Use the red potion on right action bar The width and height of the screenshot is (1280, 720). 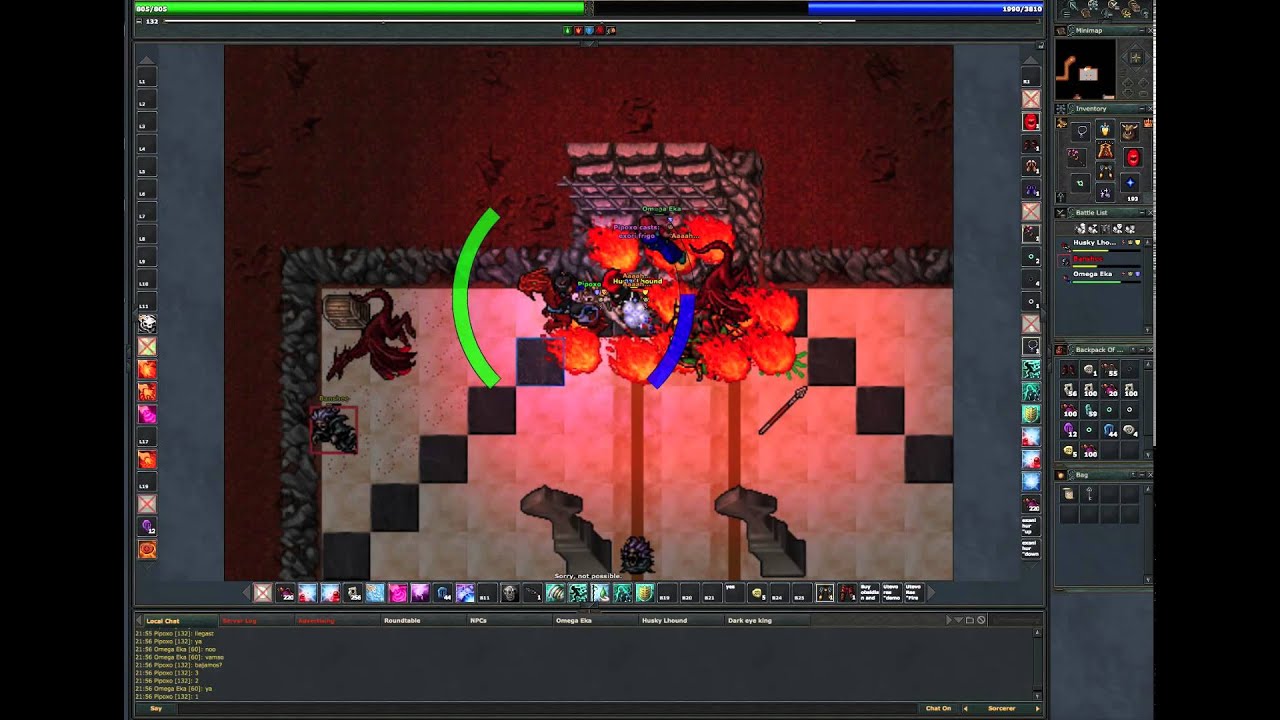coord(1031,121)
